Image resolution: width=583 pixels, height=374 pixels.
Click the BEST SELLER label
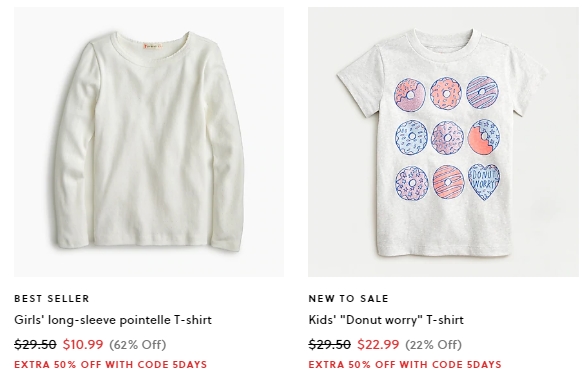coord(52,299)
